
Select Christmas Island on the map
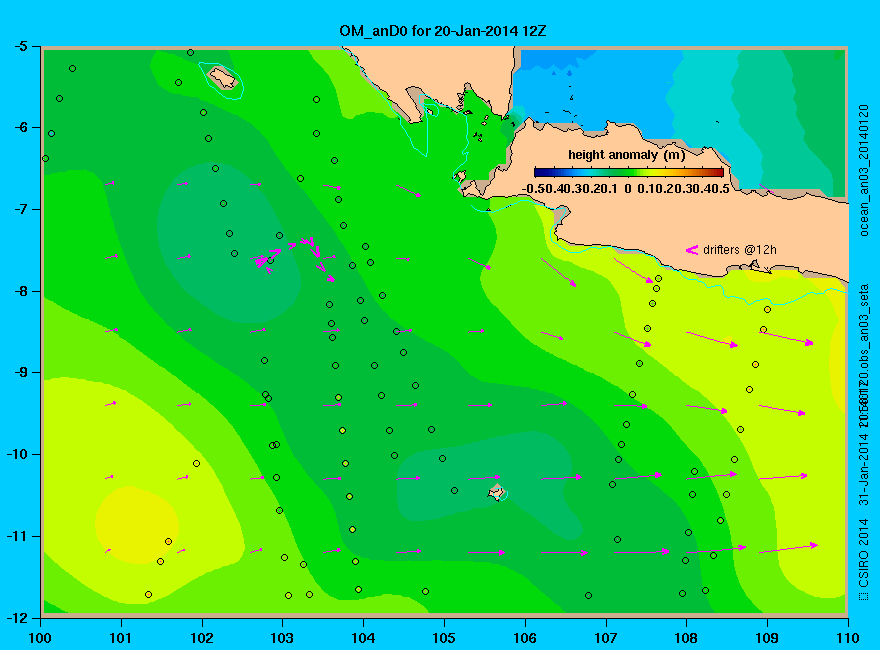tap(497, 493)
